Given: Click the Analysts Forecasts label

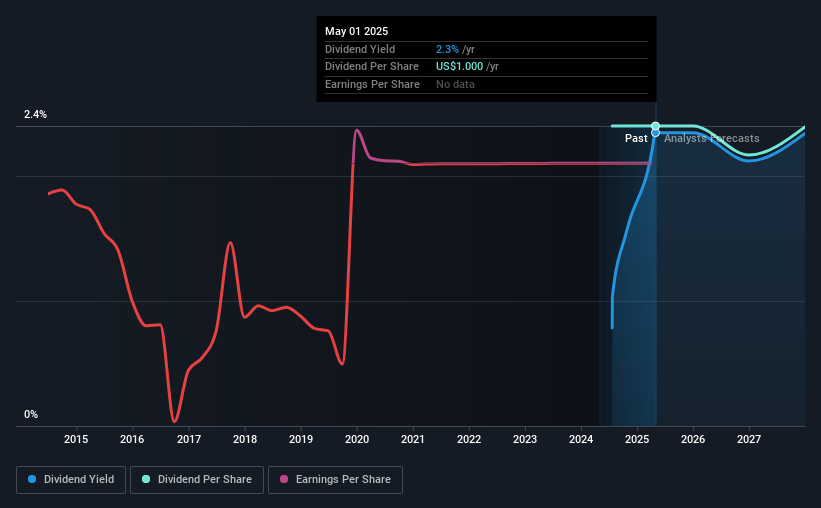Looking at the screenshot, I should click(x=712, y=138).
